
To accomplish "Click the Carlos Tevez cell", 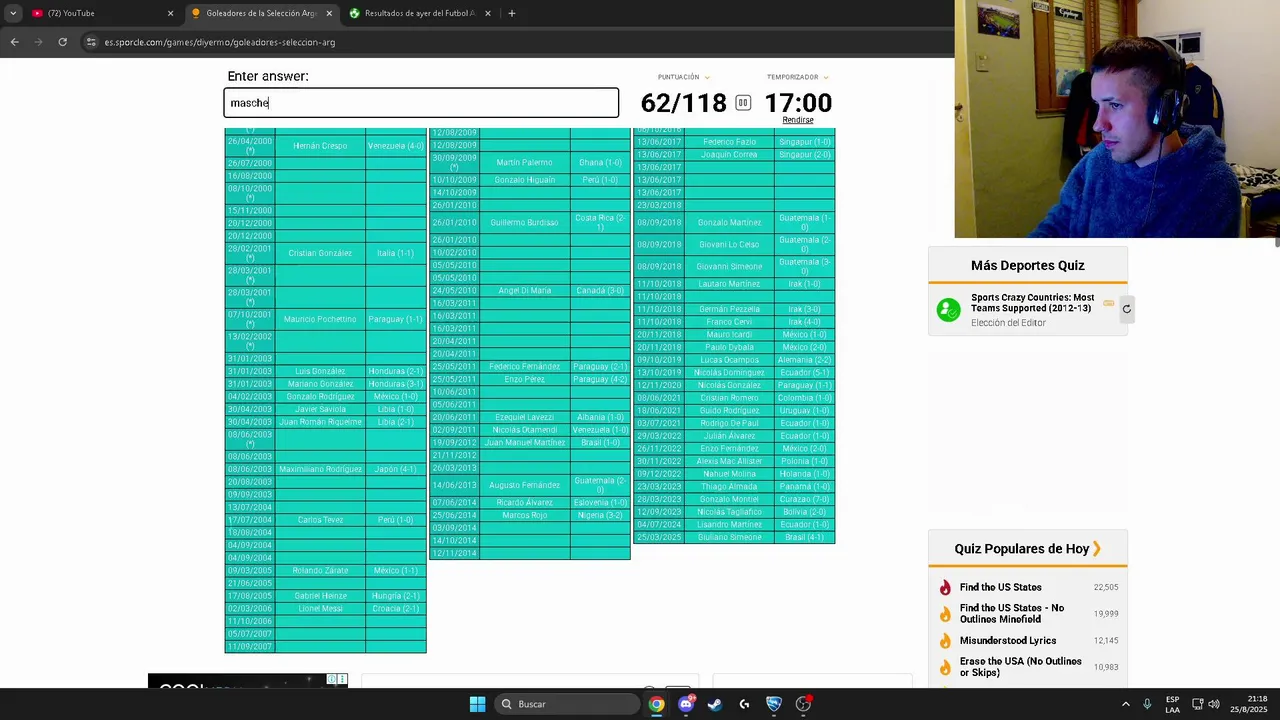I will tap(320, 520).
